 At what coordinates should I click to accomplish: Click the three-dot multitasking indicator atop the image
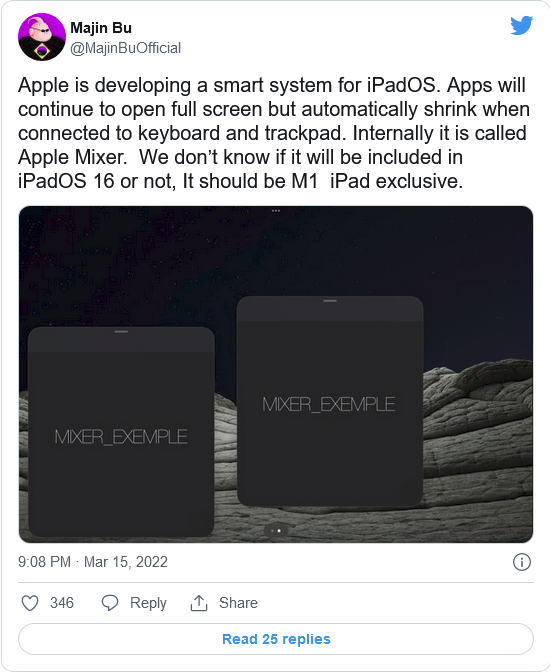point(276,211)
